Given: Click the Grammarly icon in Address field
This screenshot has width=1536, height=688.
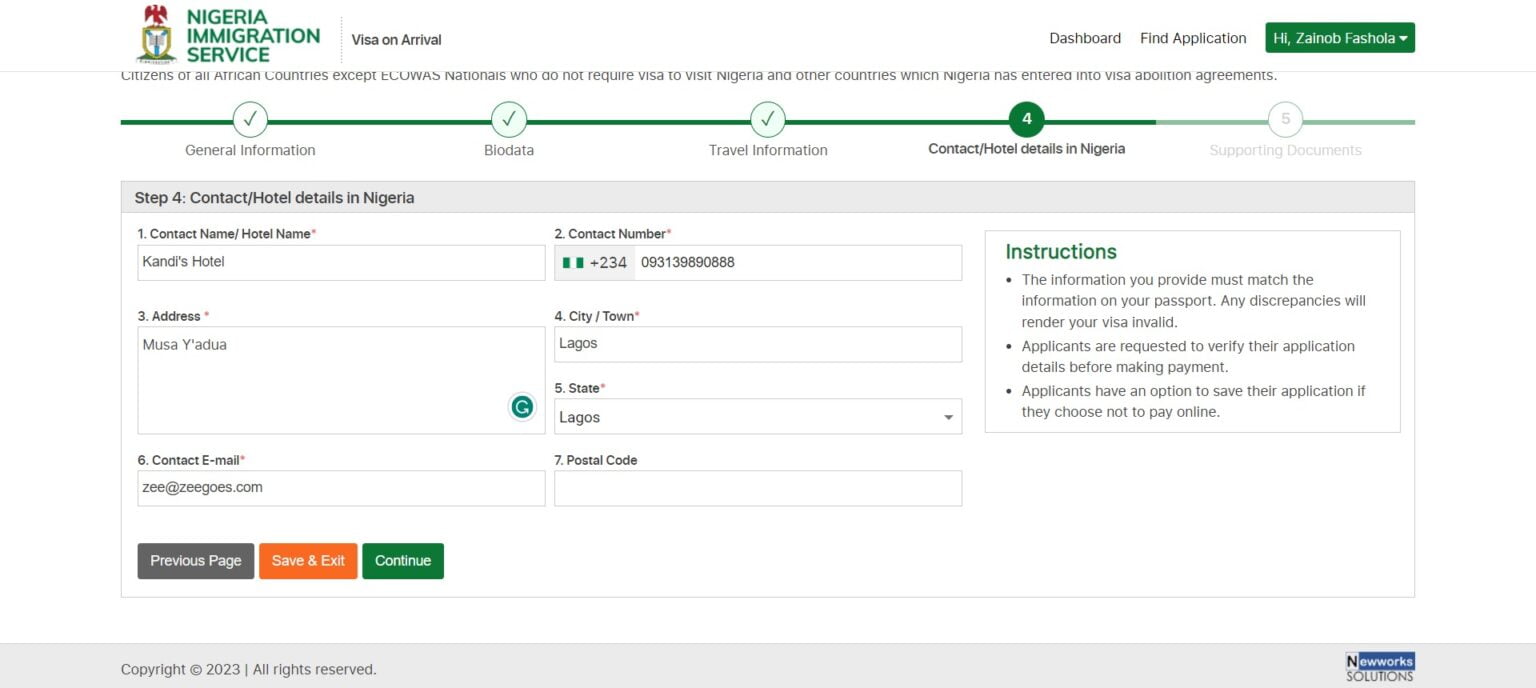Looking at the screenshot, I should tap(522, 406).
